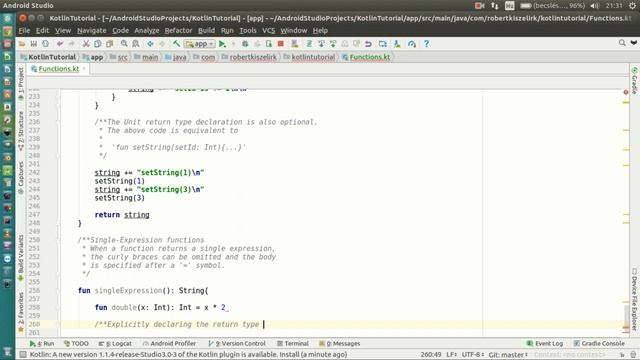
Task: Click the Project Structure icon
Action: click(382, 44)
